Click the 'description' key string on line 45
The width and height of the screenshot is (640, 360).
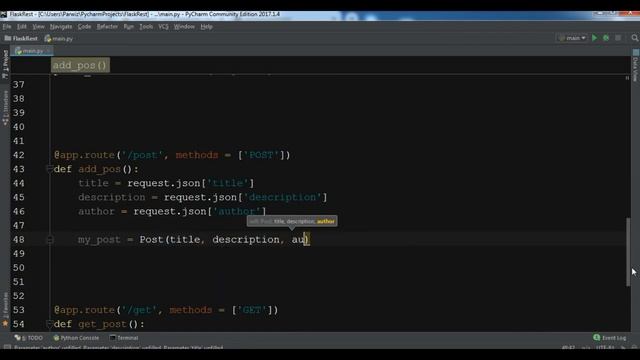(282, 197)
